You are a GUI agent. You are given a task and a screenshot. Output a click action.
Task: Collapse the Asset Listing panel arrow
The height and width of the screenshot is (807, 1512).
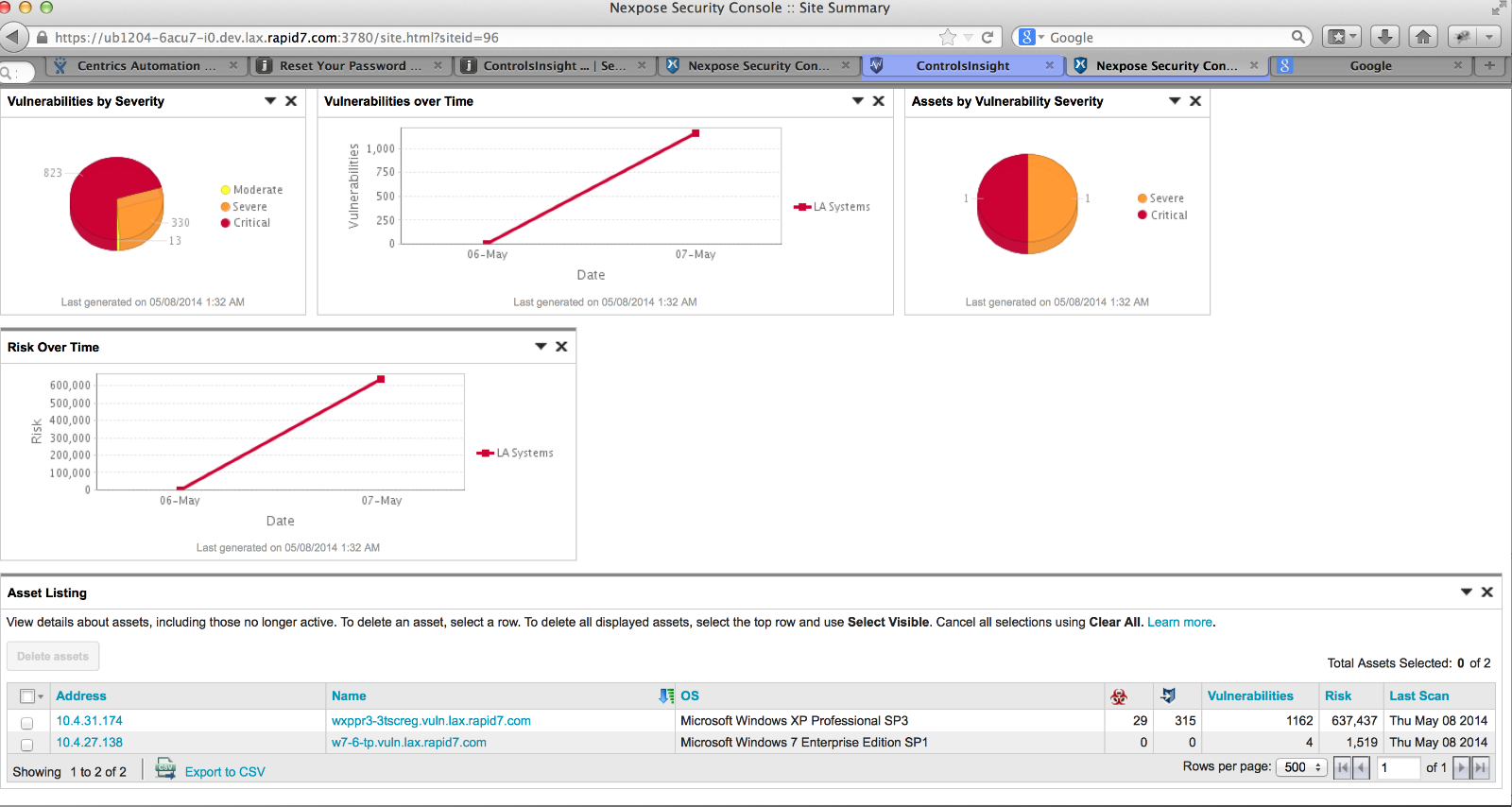click(1467, 592)
